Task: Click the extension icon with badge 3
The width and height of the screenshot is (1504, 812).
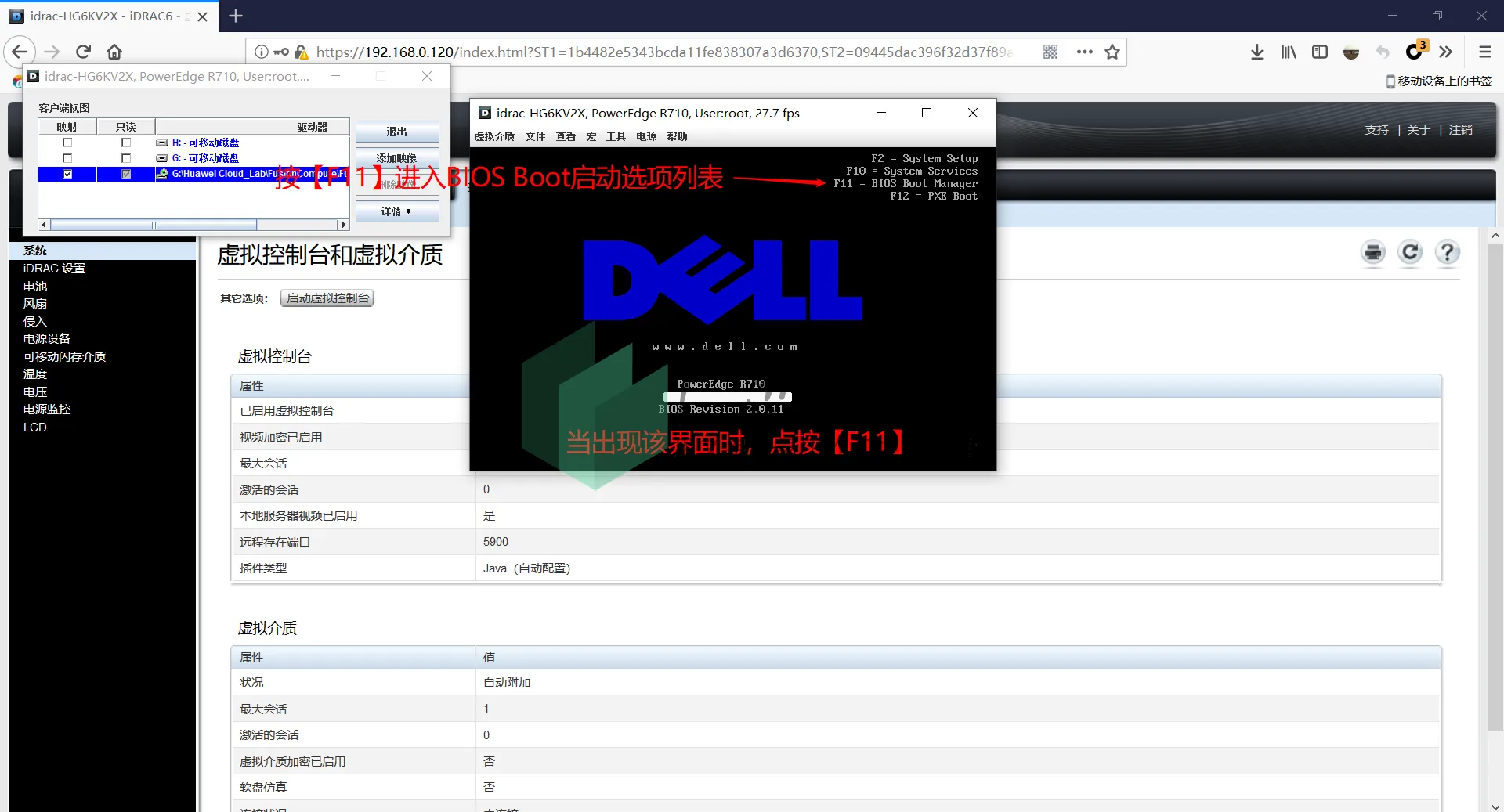Action: tap(1415, 51)
